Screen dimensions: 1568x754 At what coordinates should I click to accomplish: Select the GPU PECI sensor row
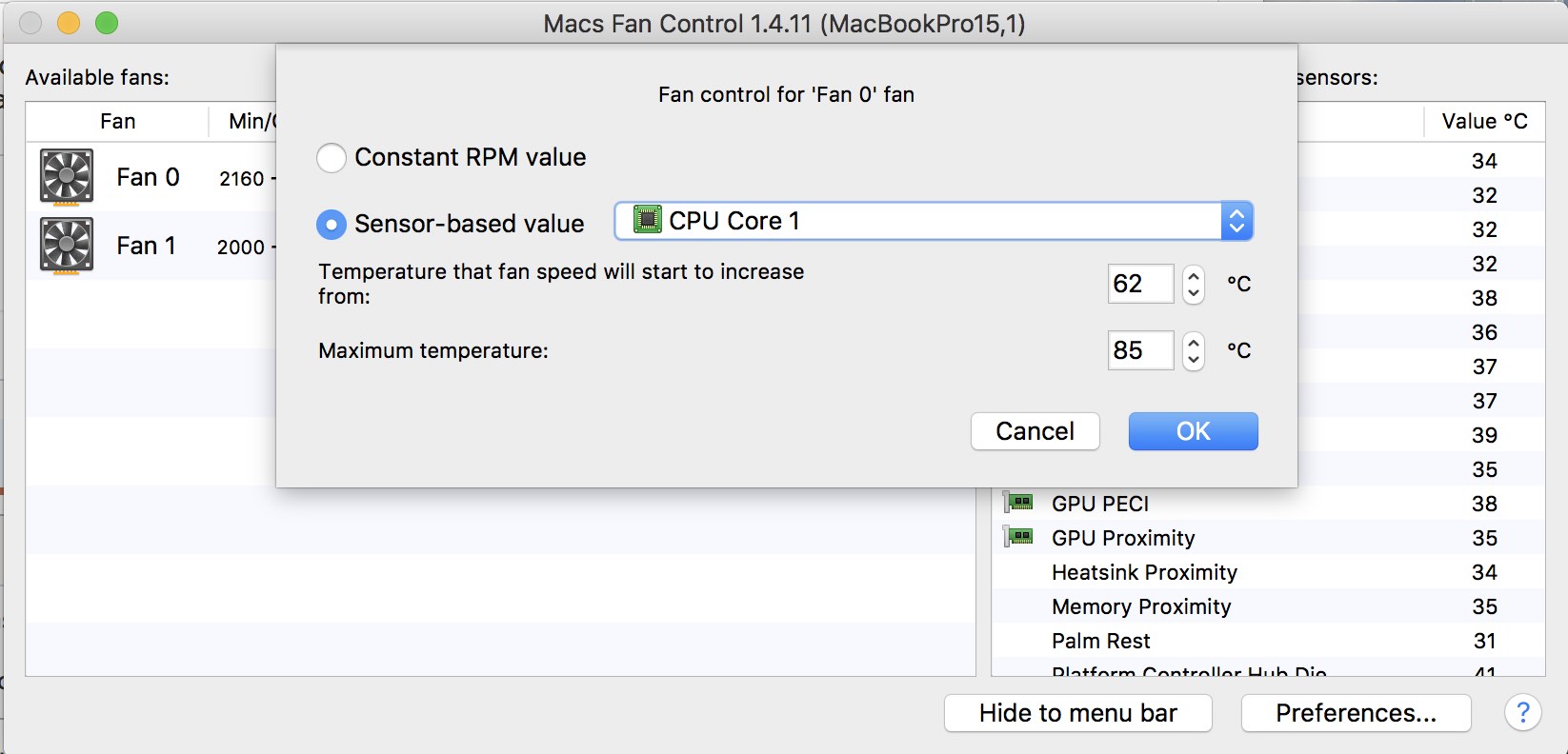1268,504
